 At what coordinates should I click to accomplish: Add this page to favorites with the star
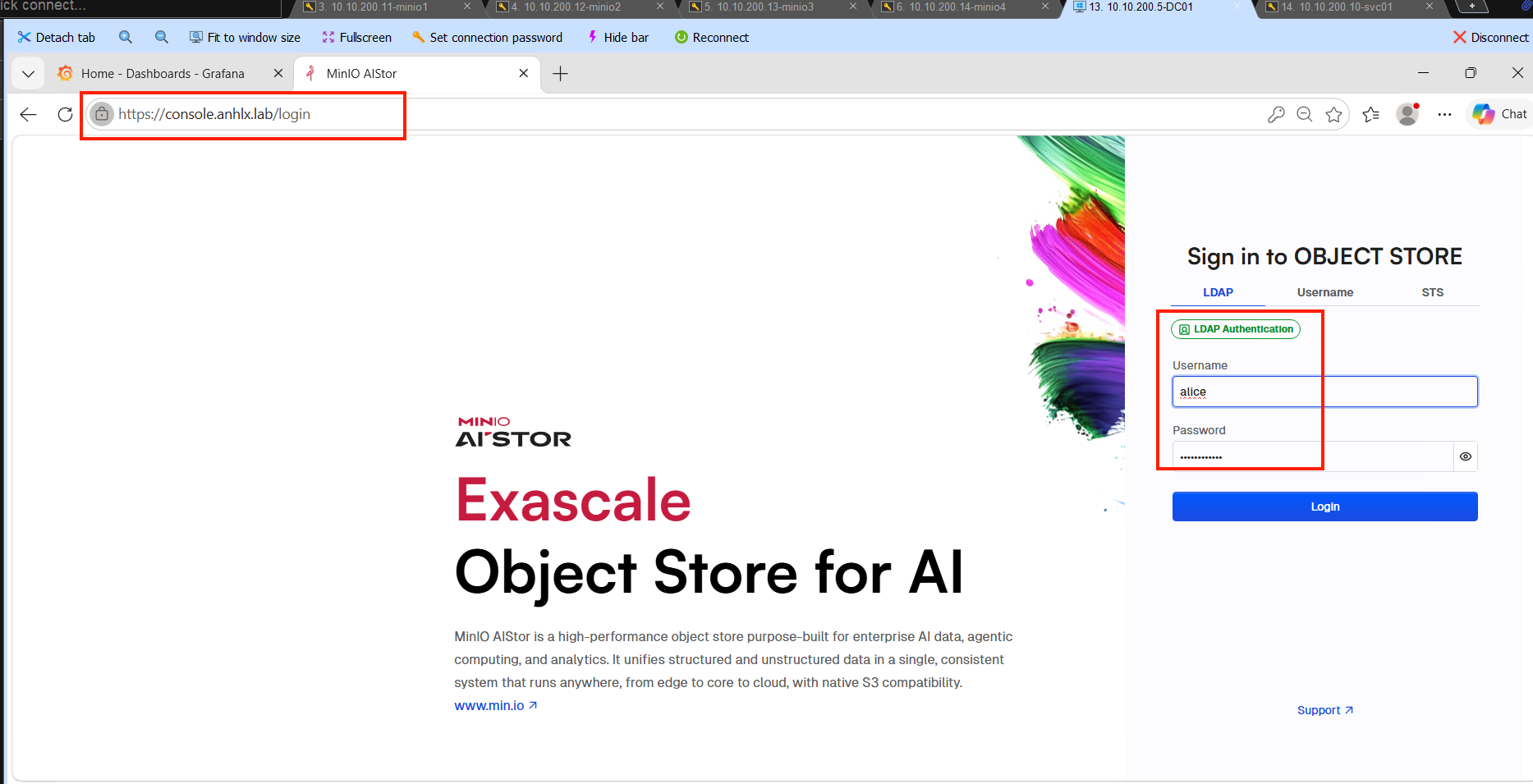pos(1334,114)
